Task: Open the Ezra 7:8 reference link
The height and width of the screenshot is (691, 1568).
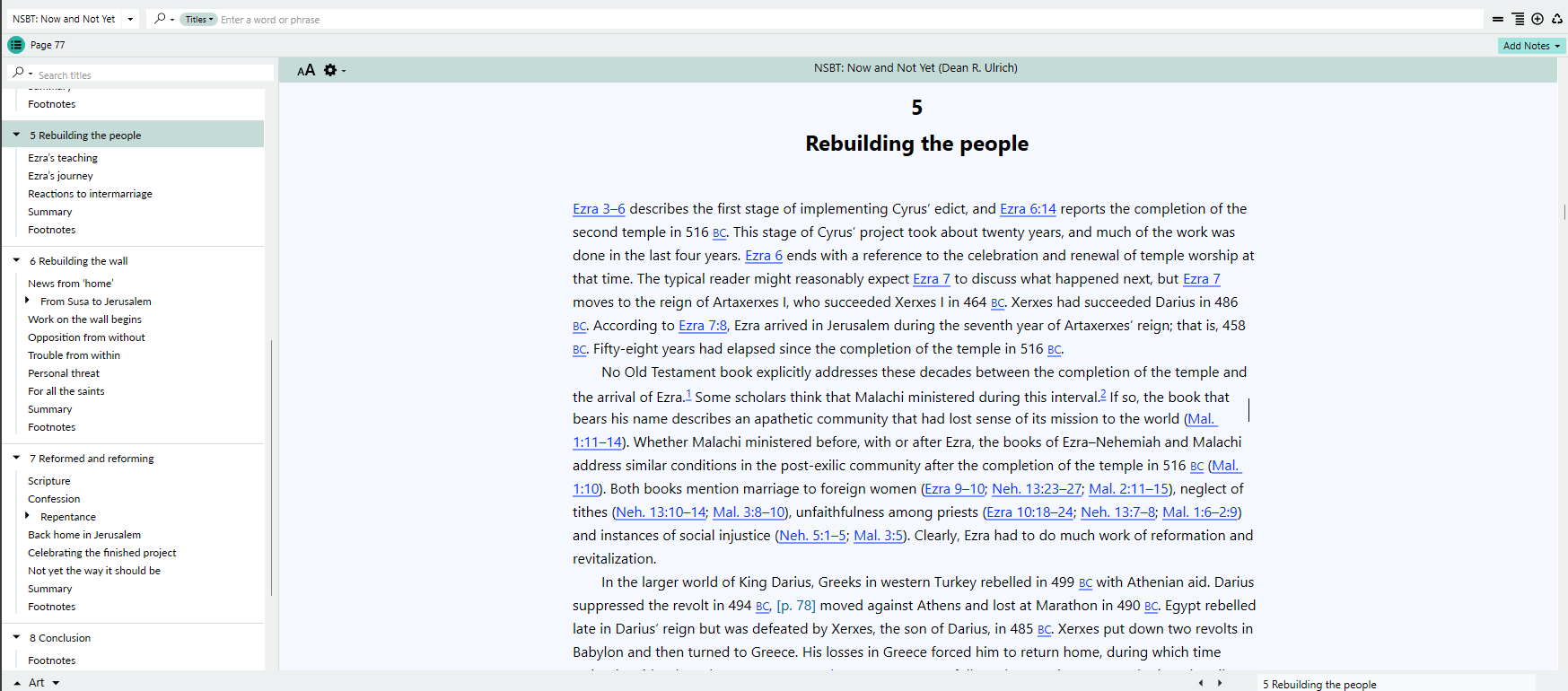Action: pos(703,326)
